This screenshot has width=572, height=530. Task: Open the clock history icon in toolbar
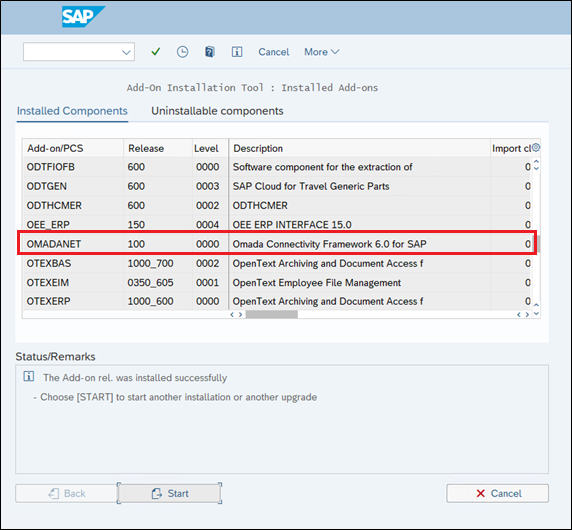click(182, 52)
